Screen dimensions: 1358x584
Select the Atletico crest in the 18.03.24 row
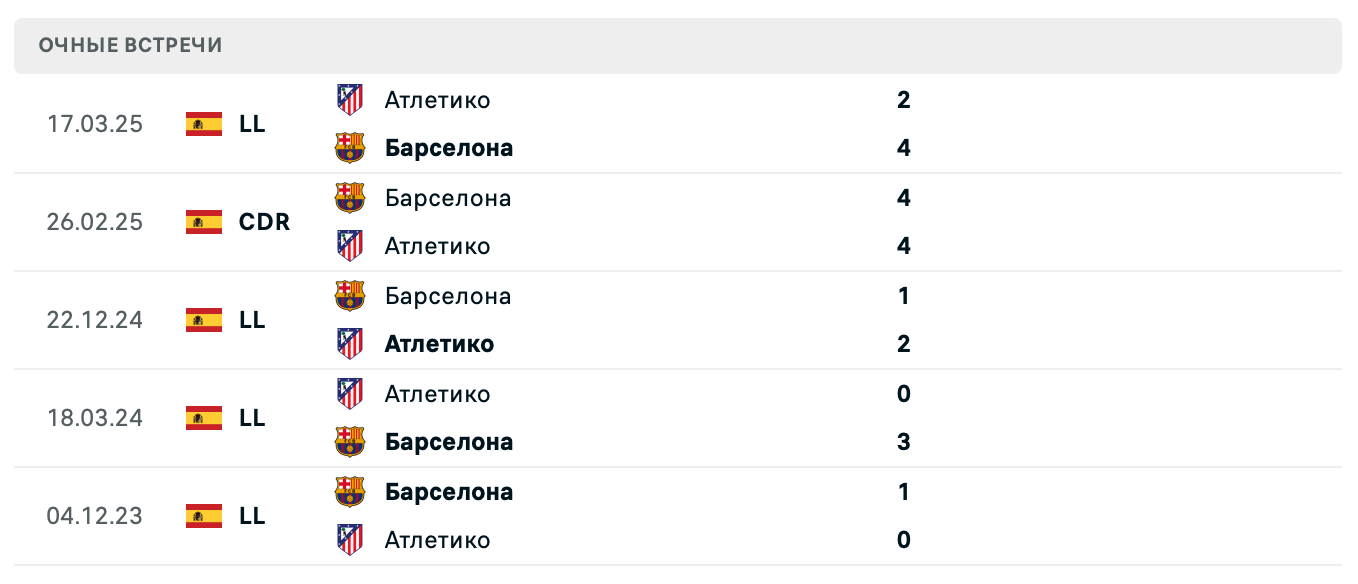(350, 394)
